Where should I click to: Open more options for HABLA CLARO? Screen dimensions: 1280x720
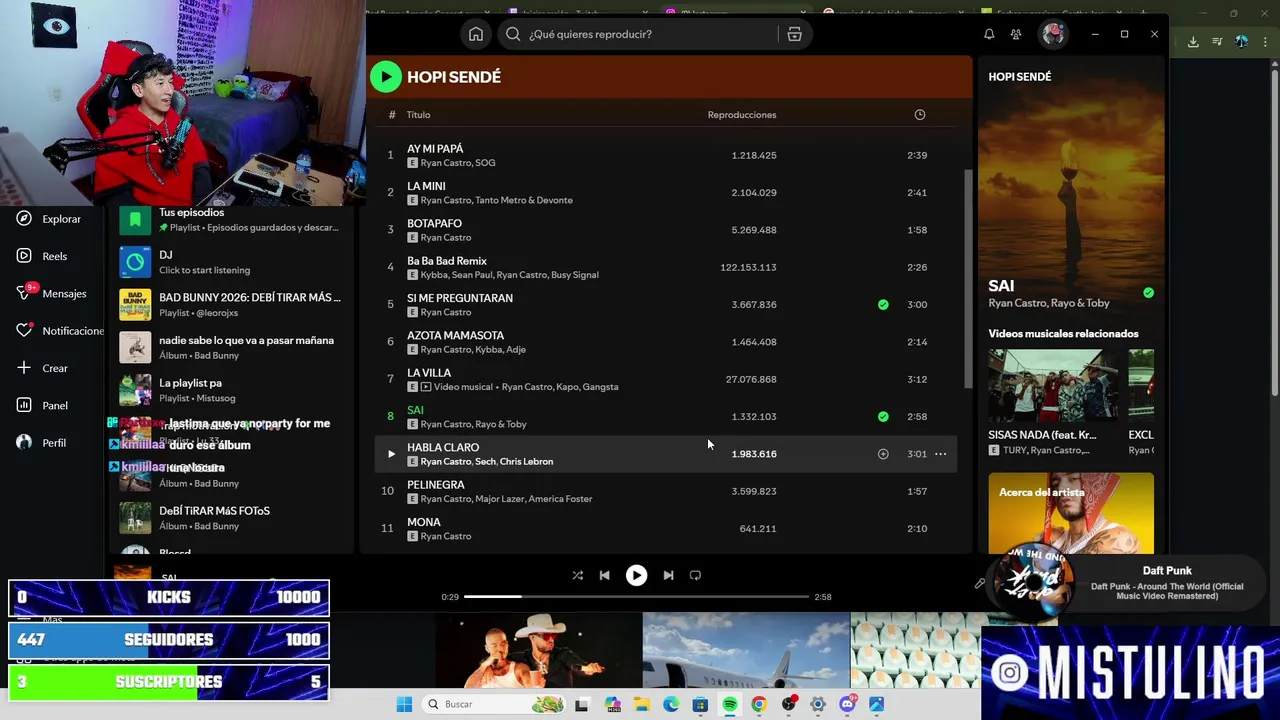click(x=940, y=454)
